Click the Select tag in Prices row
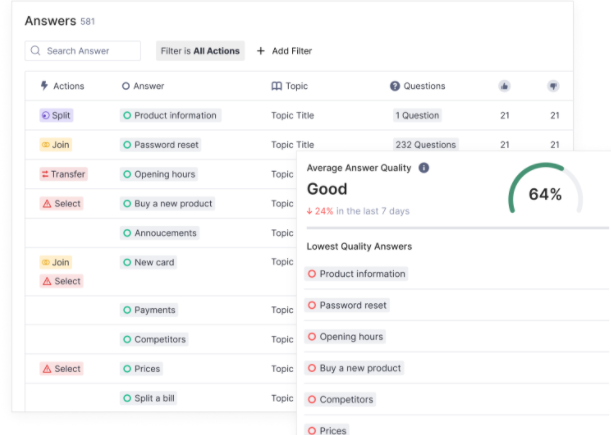Viewport: 611px width, 435px height. (62, 369)
